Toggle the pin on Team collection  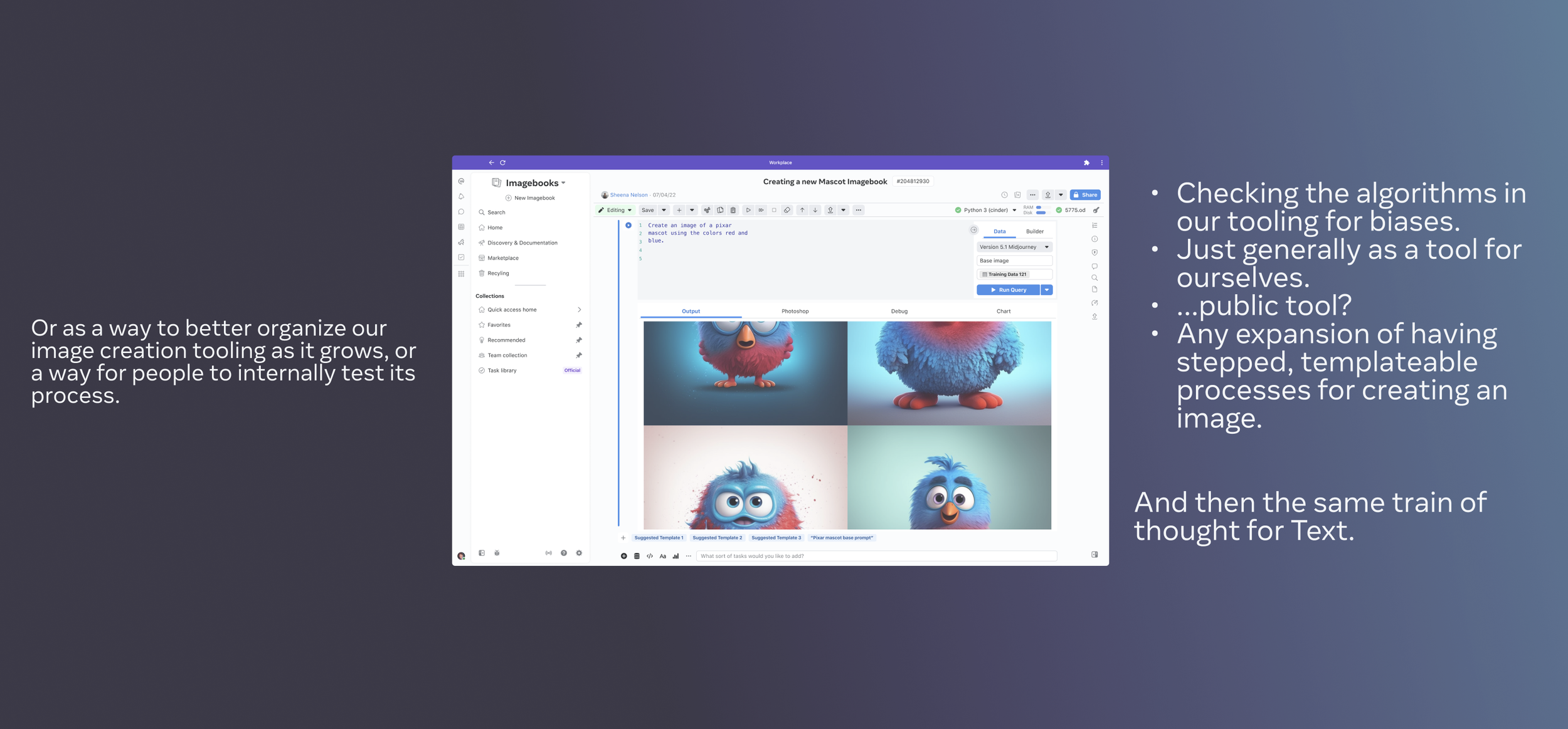(578, 355)
